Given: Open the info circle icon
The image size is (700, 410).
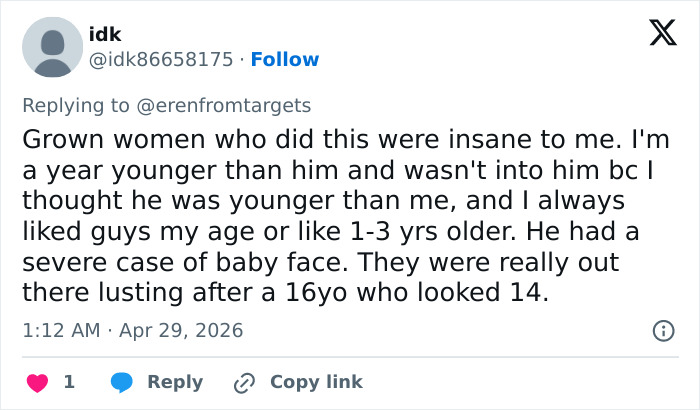Looking at the screenshot, I should [x=662, y=330].
